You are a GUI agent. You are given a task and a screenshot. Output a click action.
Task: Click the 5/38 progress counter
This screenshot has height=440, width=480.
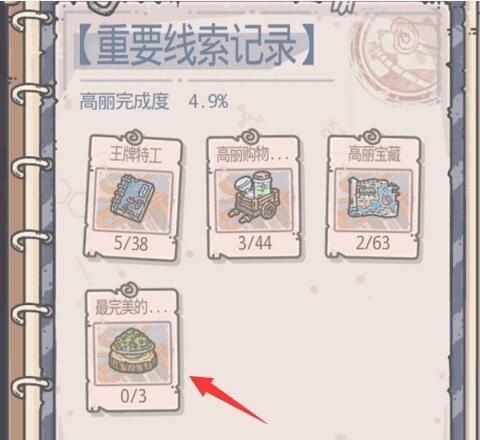pos(131,243)
